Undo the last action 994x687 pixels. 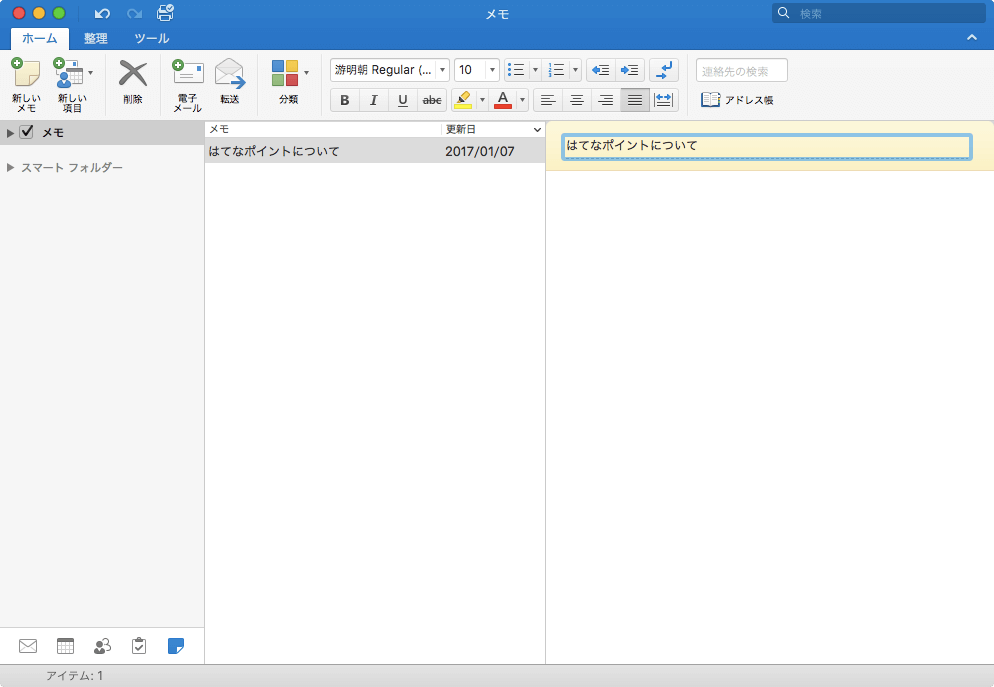[102, 13]
